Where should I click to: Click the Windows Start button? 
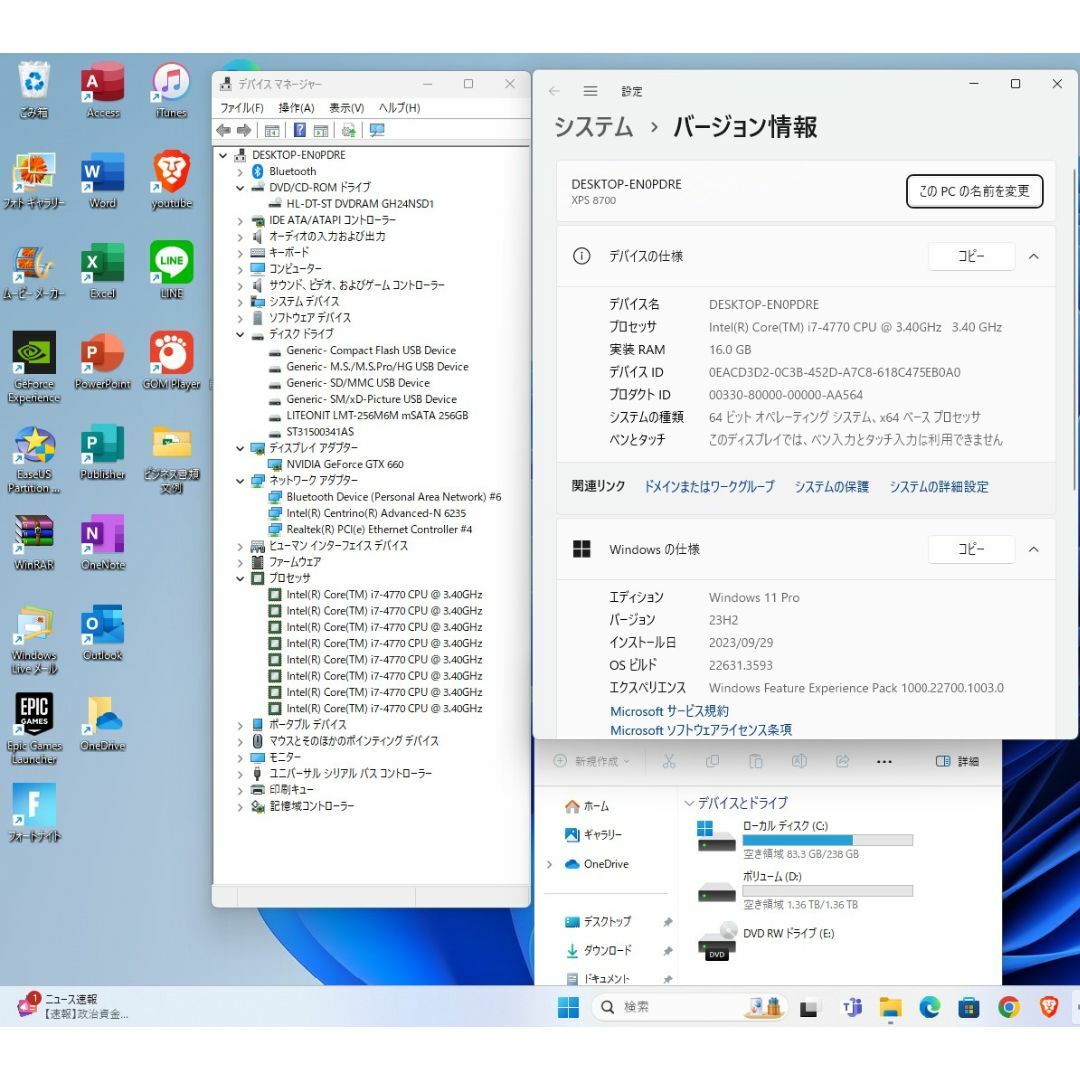(x=568, y=1008)
